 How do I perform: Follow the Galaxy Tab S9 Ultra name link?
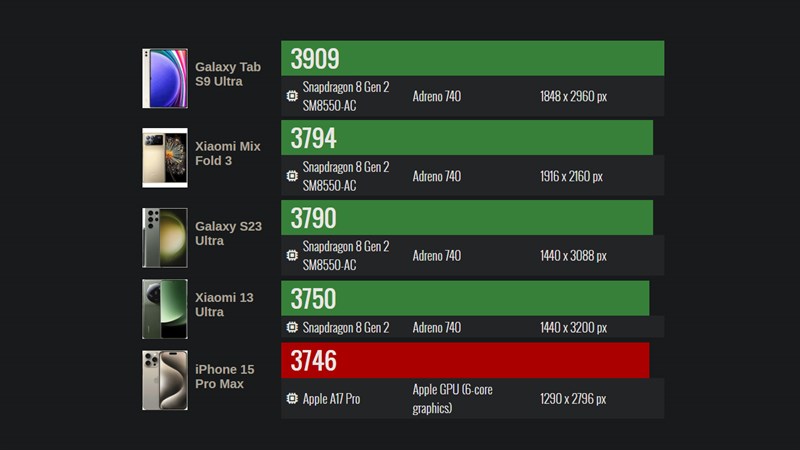(228, 74)
